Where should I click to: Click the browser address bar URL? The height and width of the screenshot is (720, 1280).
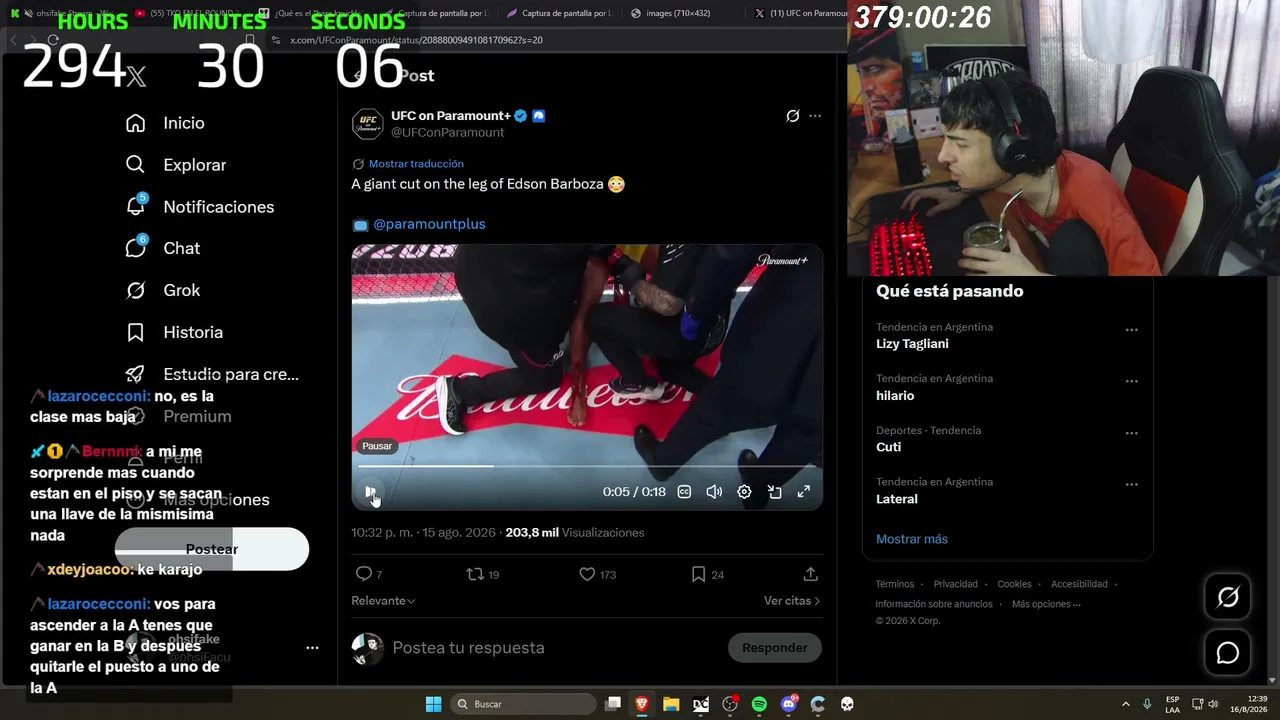pos(416,40)
